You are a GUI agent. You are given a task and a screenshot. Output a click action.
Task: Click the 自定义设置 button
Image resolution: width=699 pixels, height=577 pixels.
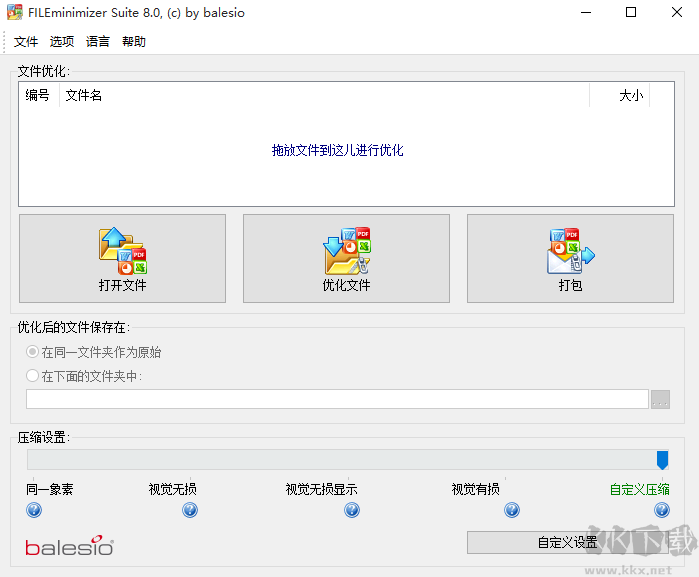point(567,543)
